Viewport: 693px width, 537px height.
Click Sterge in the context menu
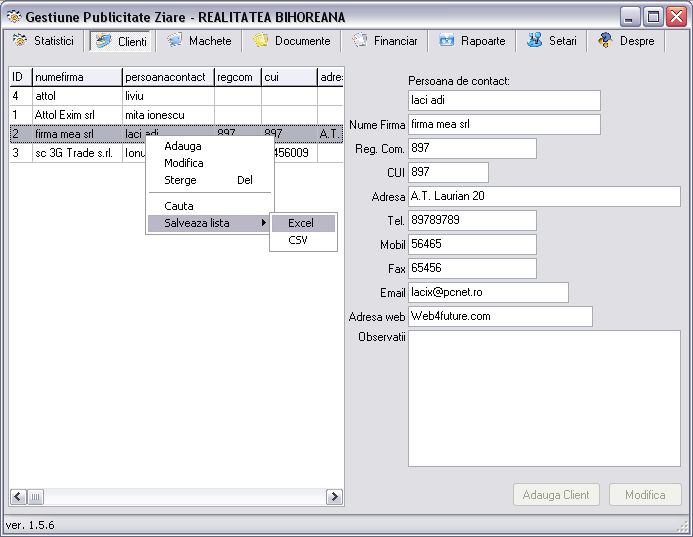point(181,180)
